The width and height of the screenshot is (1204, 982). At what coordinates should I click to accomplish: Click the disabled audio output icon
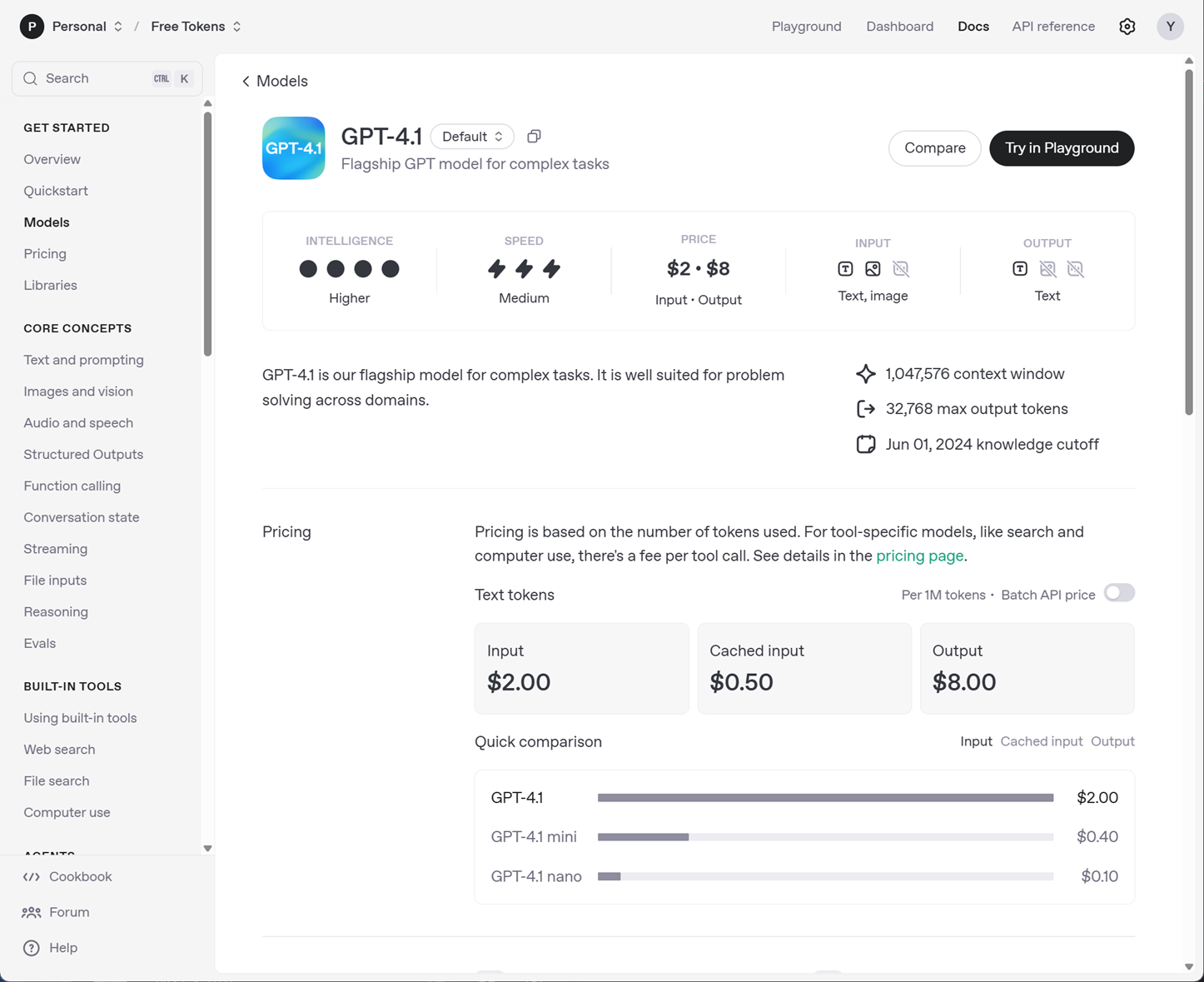pos(1076,268)
